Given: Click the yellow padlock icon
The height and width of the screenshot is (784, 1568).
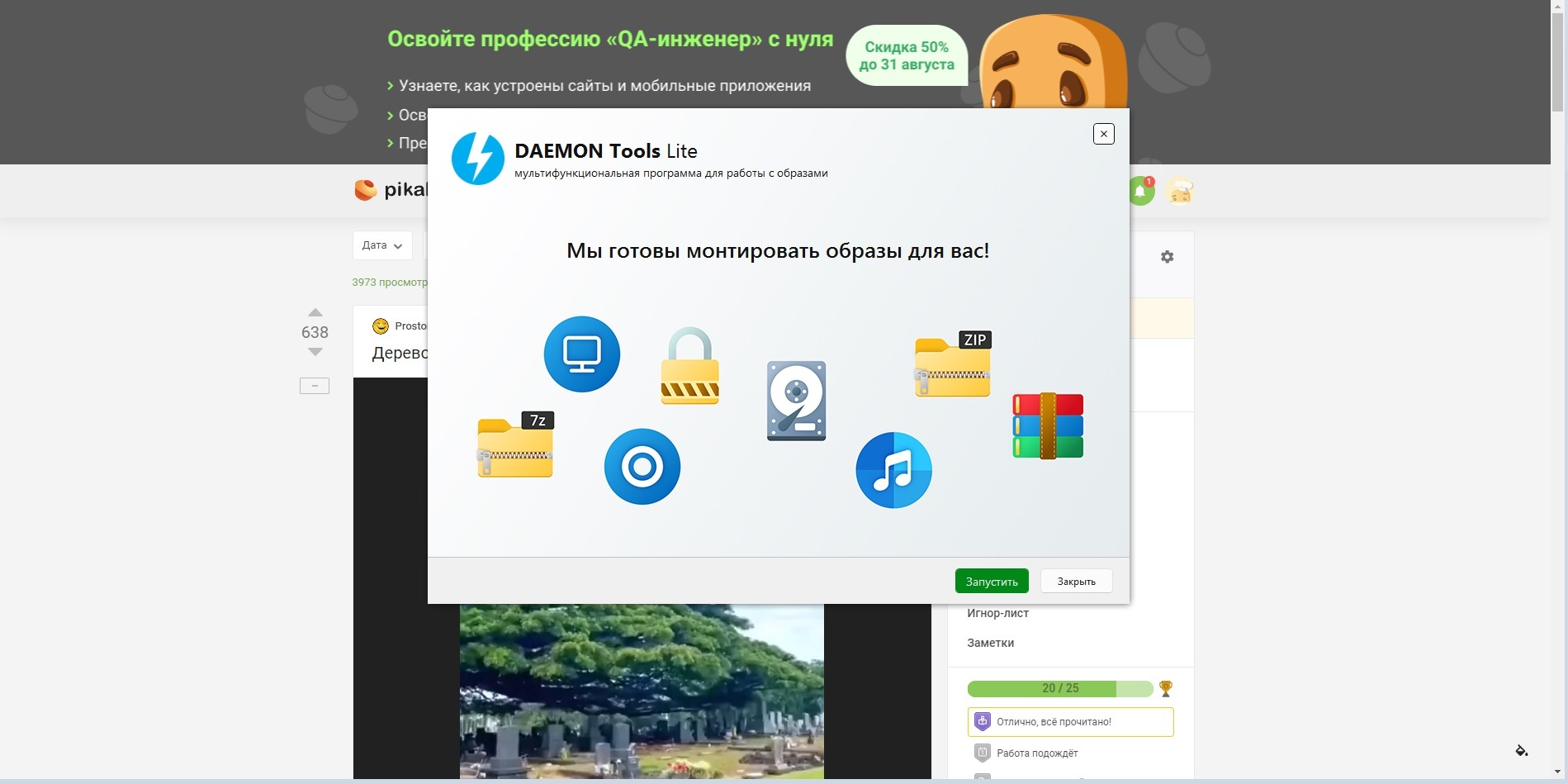Looking at the screenshot, I should 689,366.
